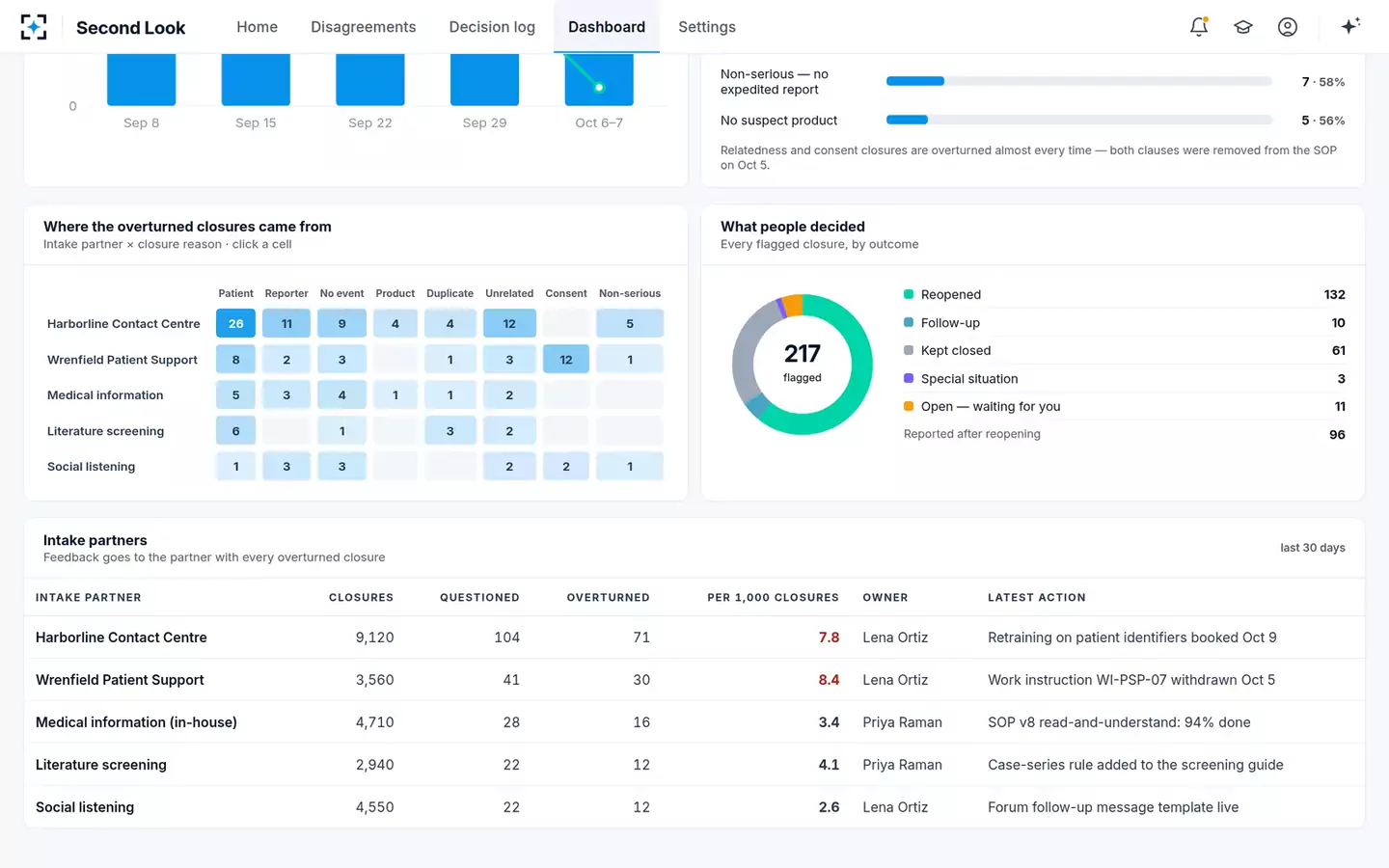Image resolution: width=1389 pixels, height=868 pixels.
Task: Open Social listening partner table row
Action: [x=694, y=807]
